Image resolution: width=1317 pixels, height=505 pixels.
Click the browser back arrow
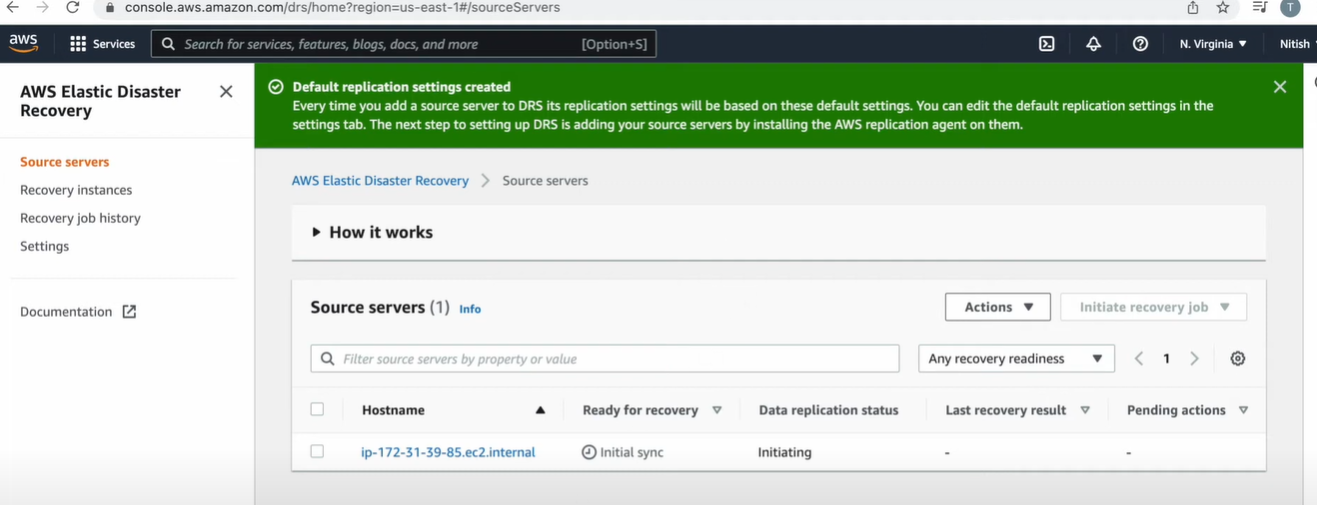pyautogui.click(x=13, y=7)
